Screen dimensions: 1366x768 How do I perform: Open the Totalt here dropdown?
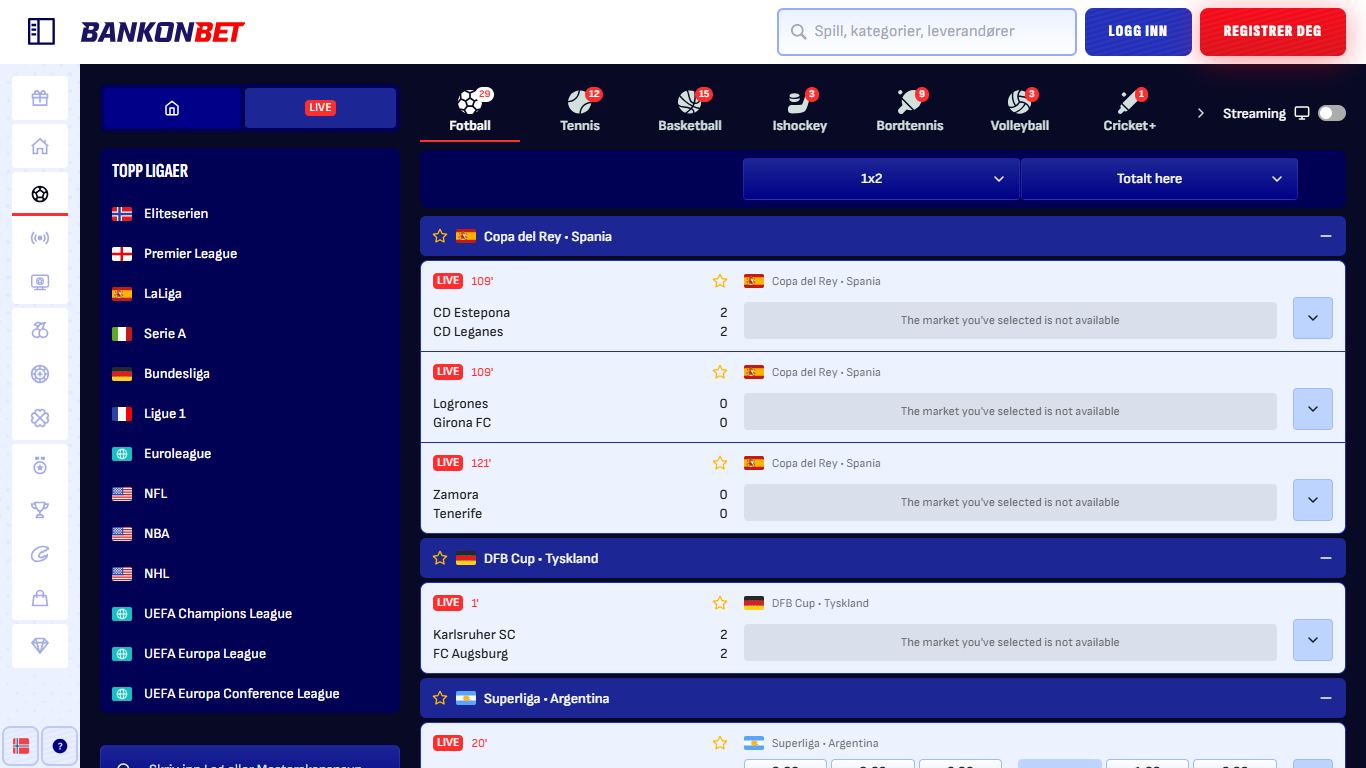pyautogui.click(x=1159, y=179)
